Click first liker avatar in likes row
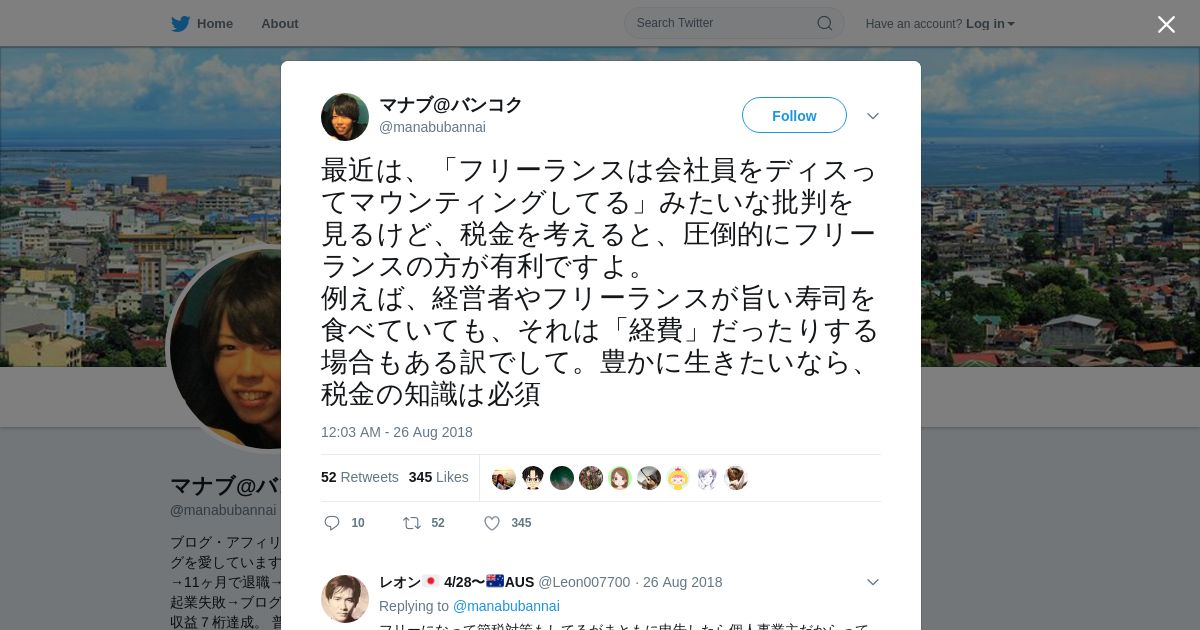Viewport: 1200px width, 630px height. (x=504, y=478)
